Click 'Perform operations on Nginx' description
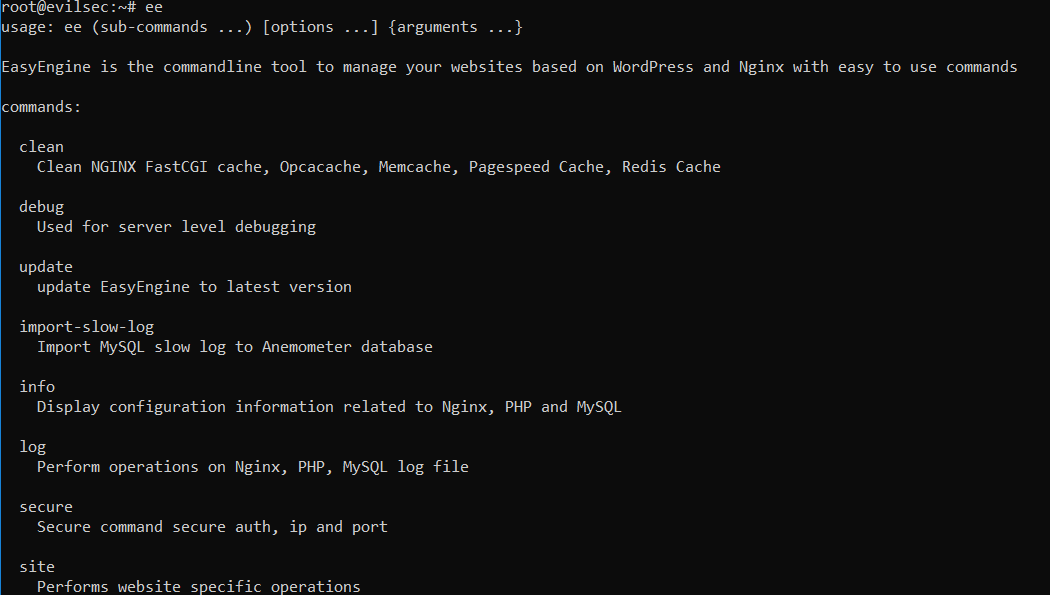 pyautogui.click(x=252, y=467)
